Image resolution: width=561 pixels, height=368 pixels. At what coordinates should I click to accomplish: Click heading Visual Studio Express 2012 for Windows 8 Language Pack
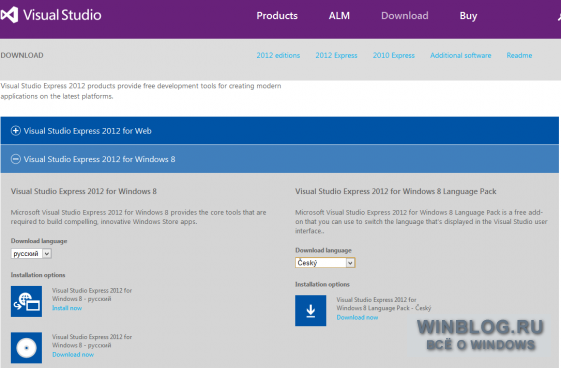coord(396,191)
